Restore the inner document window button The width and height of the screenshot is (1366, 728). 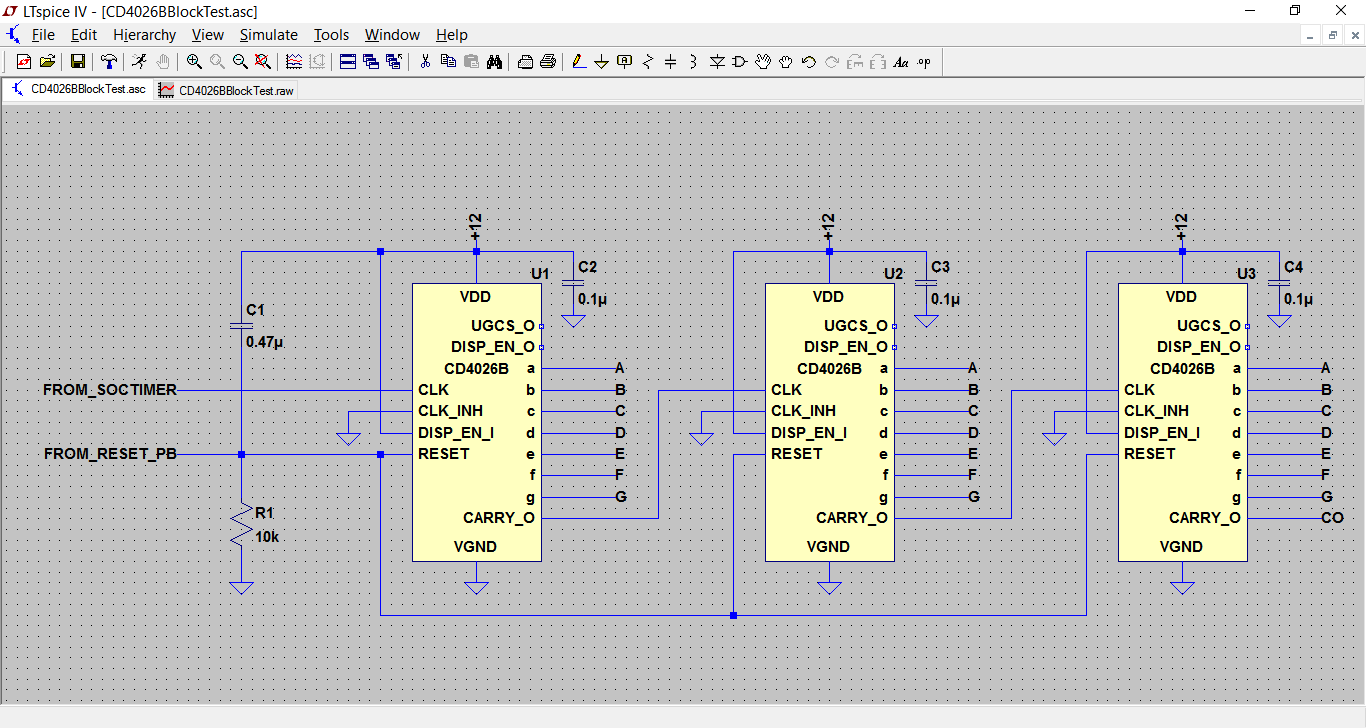click(1333, 35)
